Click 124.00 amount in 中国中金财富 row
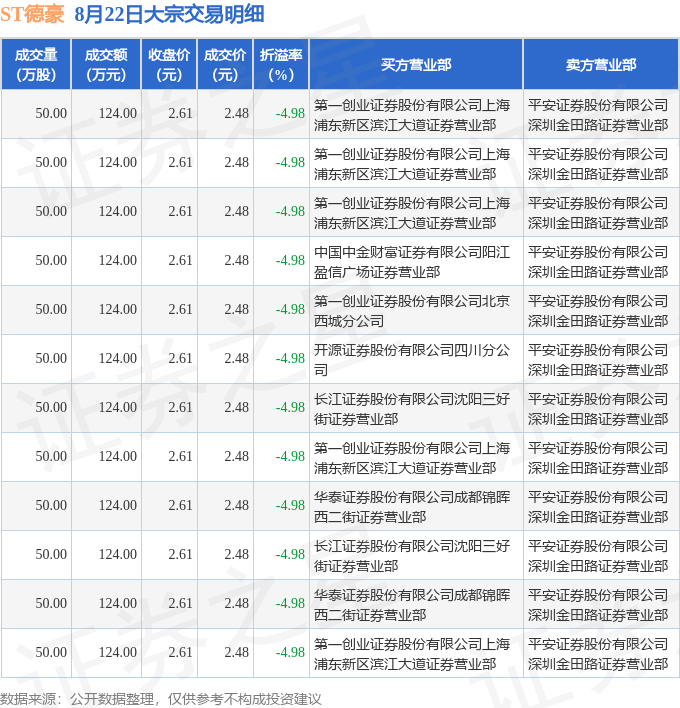Viewport: 680px width, 708px height. (118, 261)
